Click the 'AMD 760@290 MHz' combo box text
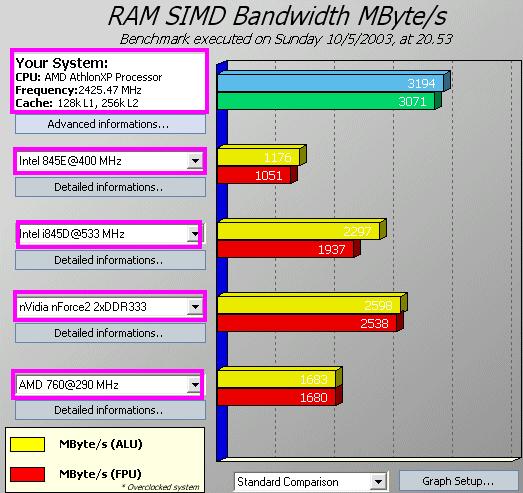The image size is (523, 493). coord(69,385)
